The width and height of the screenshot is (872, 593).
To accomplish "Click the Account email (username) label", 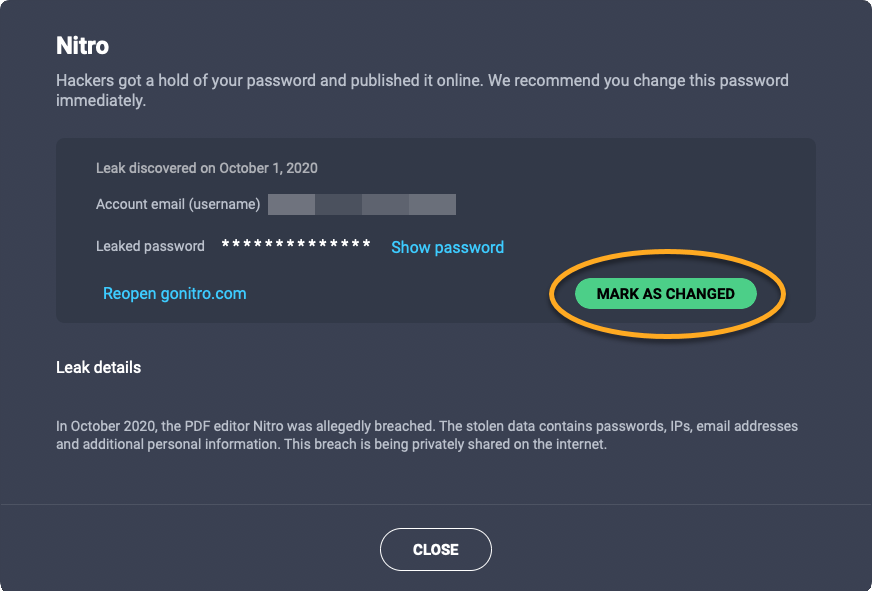I will point(178,204).
